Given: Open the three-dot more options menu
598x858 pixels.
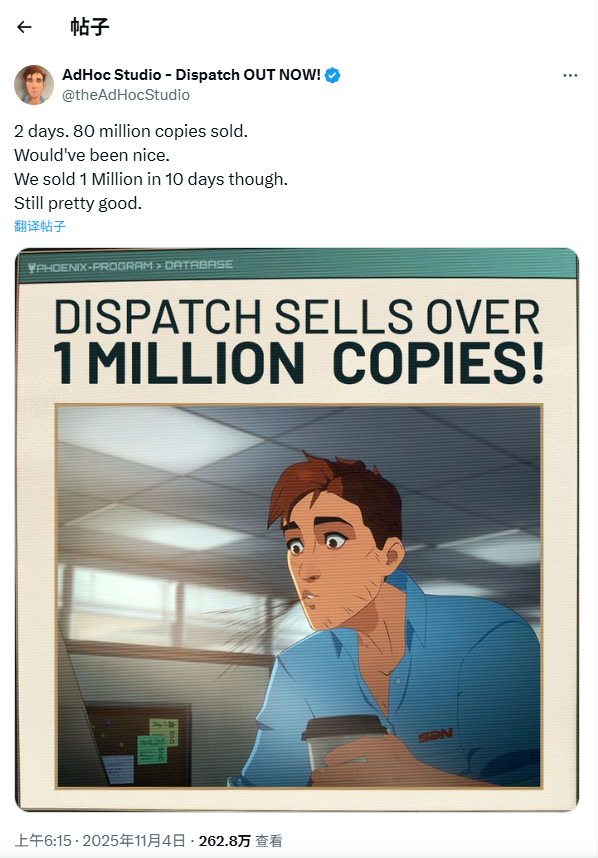Looking at the screenshot, I should [570, 75].
